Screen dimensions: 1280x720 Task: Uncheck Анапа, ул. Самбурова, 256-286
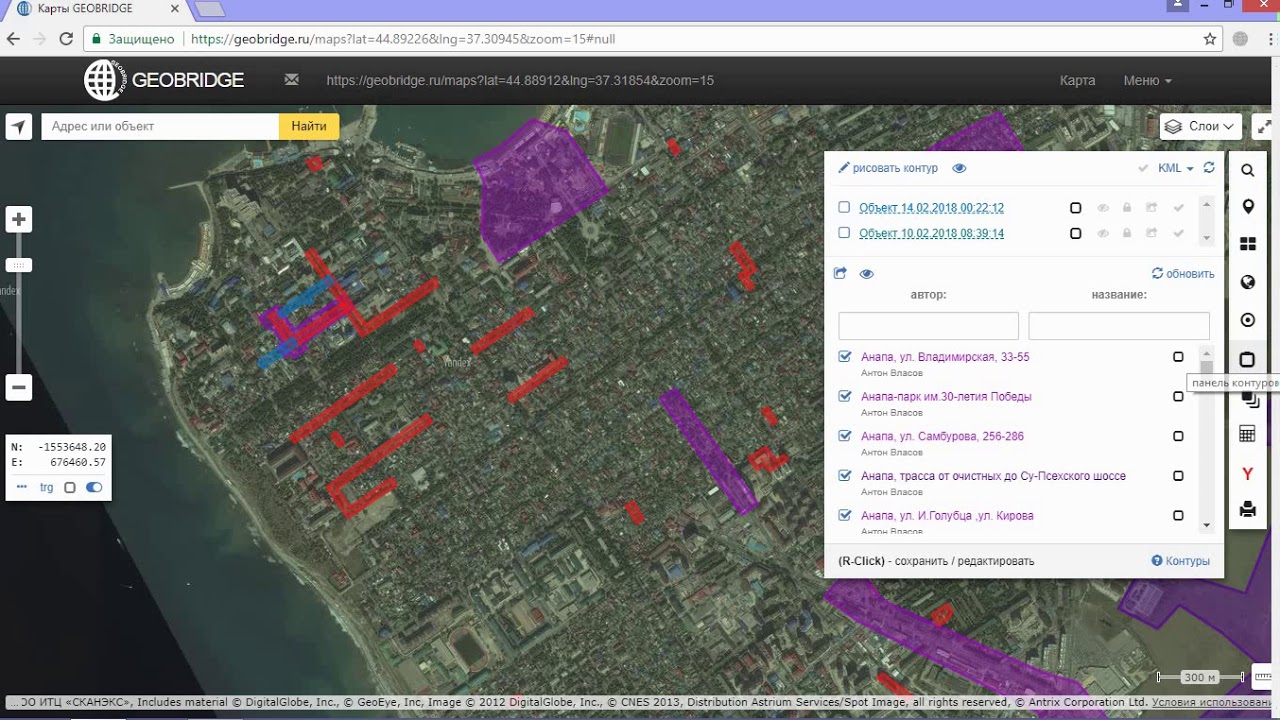845,436
